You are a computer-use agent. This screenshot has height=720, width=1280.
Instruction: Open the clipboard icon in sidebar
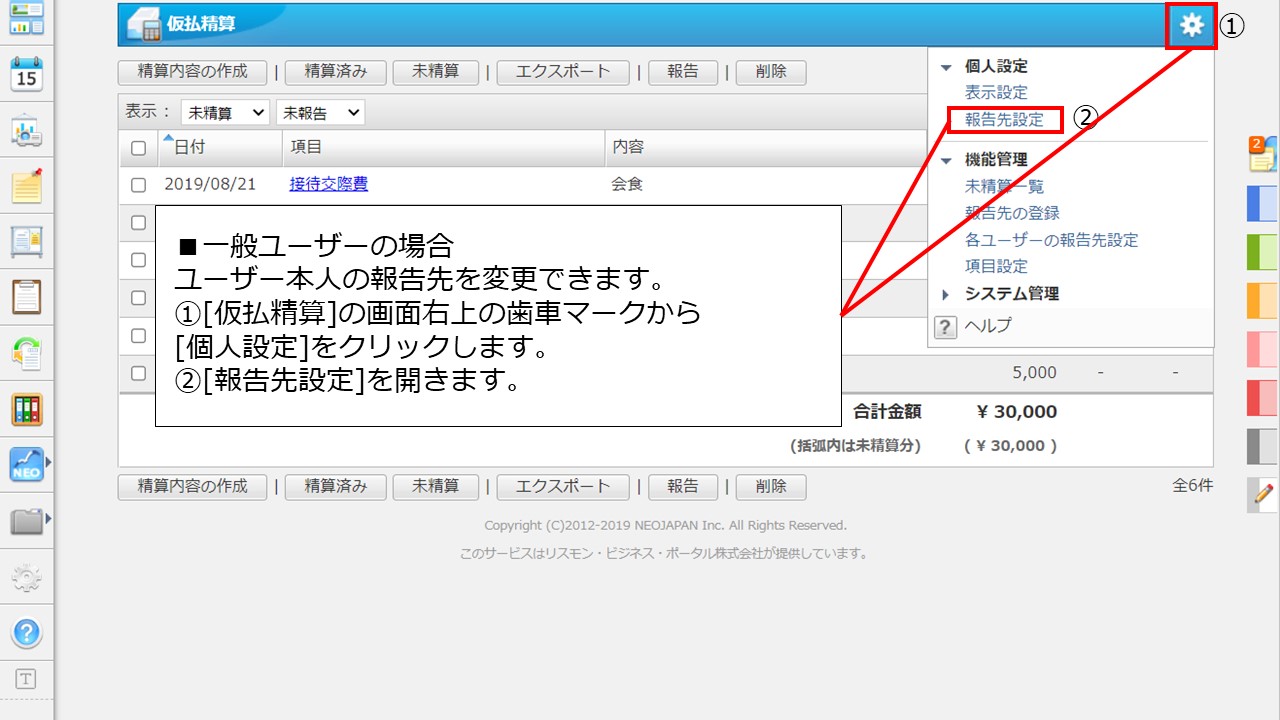pyautogui.click(x=26, y=297)
